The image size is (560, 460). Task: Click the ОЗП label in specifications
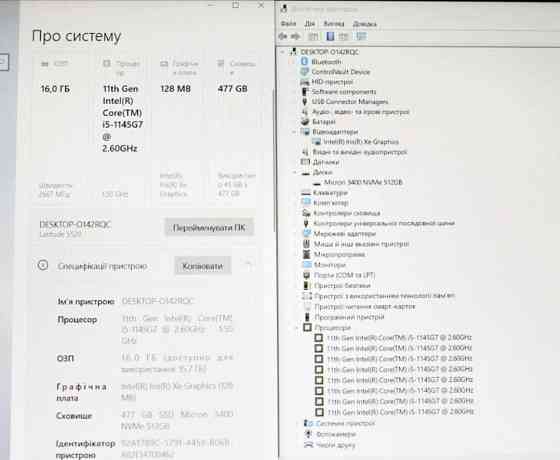point(65,358)
